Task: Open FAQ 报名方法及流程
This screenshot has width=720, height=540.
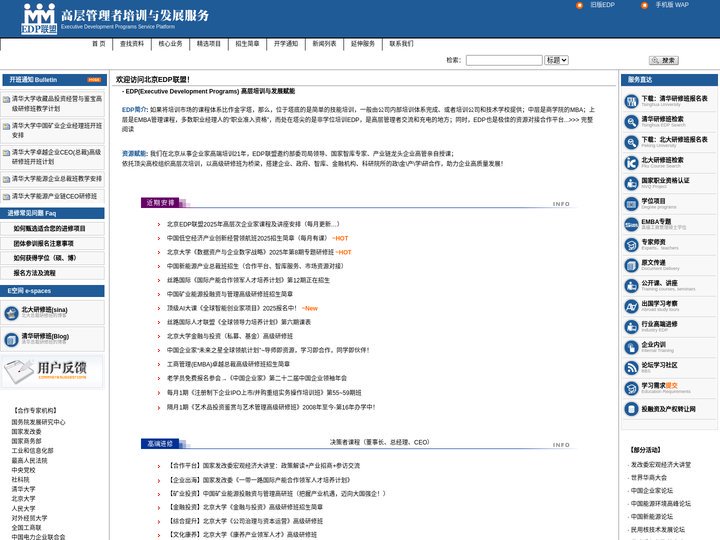Action: 34,273
